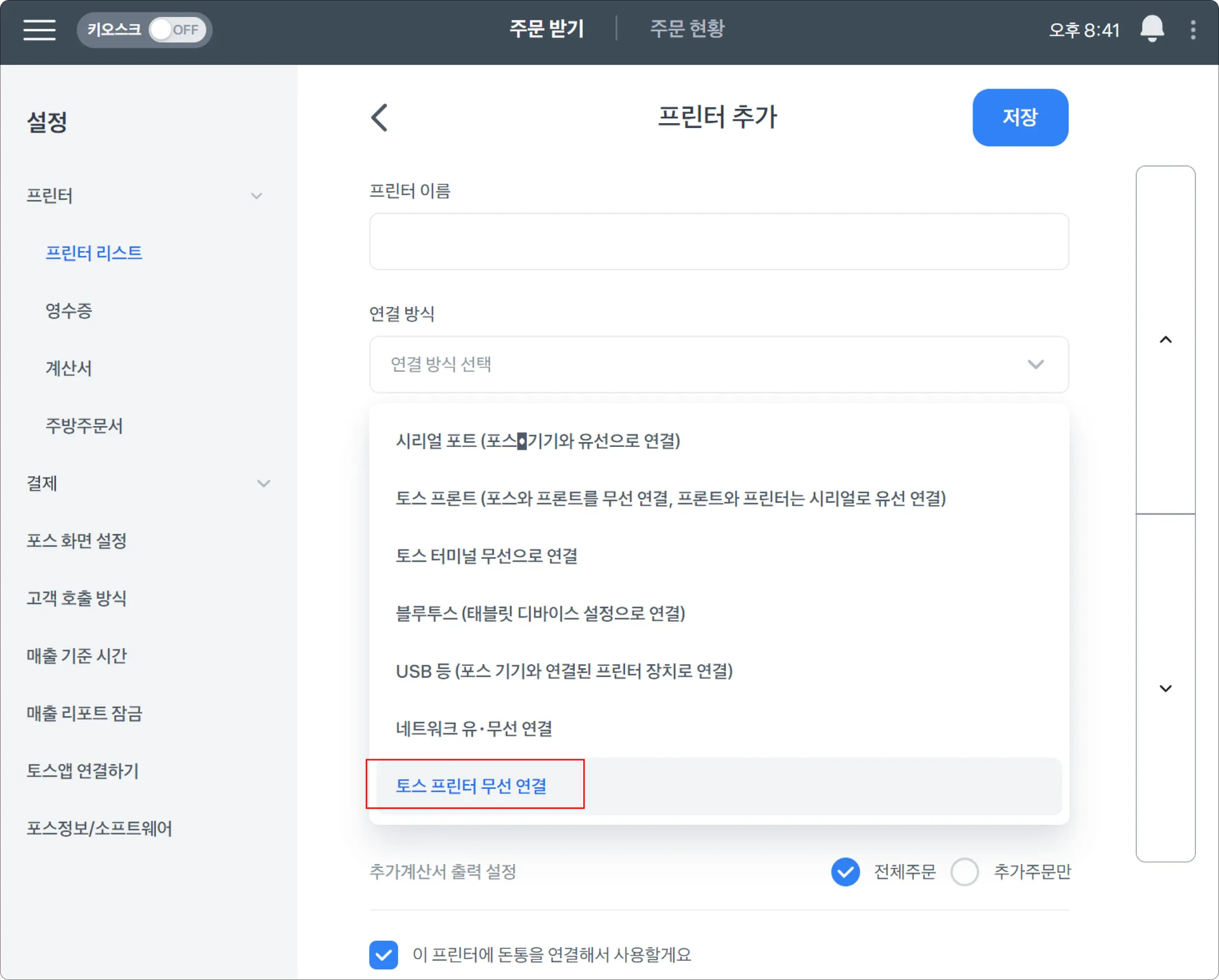Open the 연결 방식 선택 dropdown
The height and width of the screenshot is (980, 1219).
pos(718,364)
